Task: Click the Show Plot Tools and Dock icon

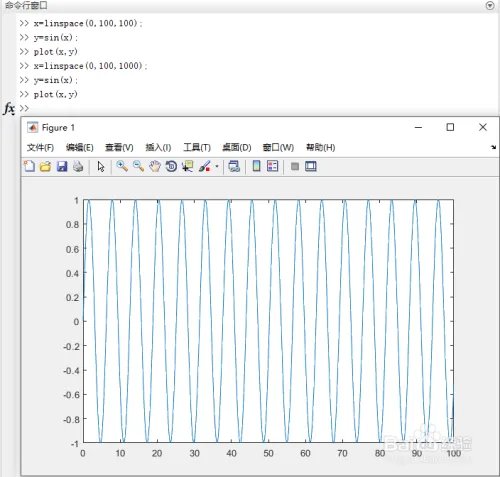Action: tap(311, 166)
